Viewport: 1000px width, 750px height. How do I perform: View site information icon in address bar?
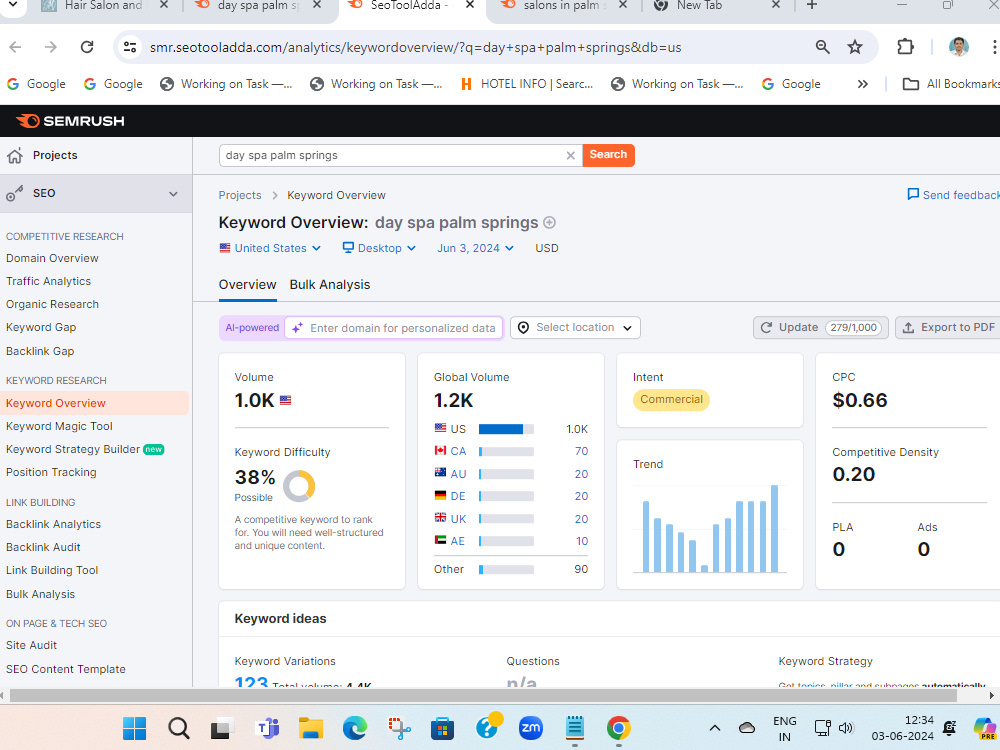(x=130, y=47)
